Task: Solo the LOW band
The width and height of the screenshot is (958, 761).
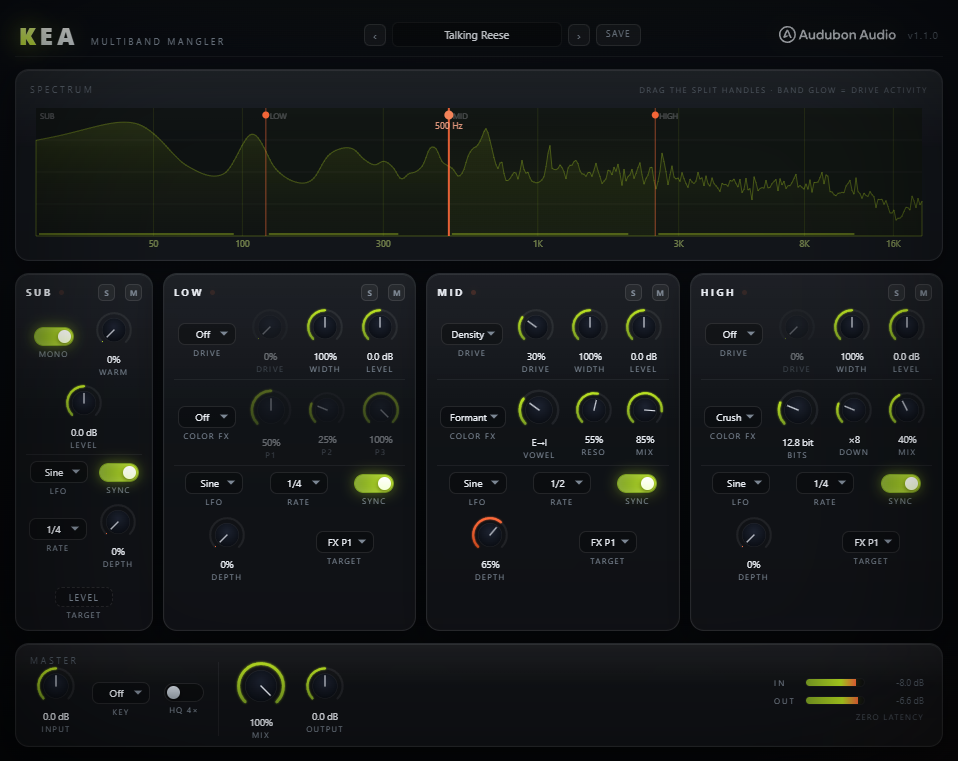Action: tap(369, 293)
